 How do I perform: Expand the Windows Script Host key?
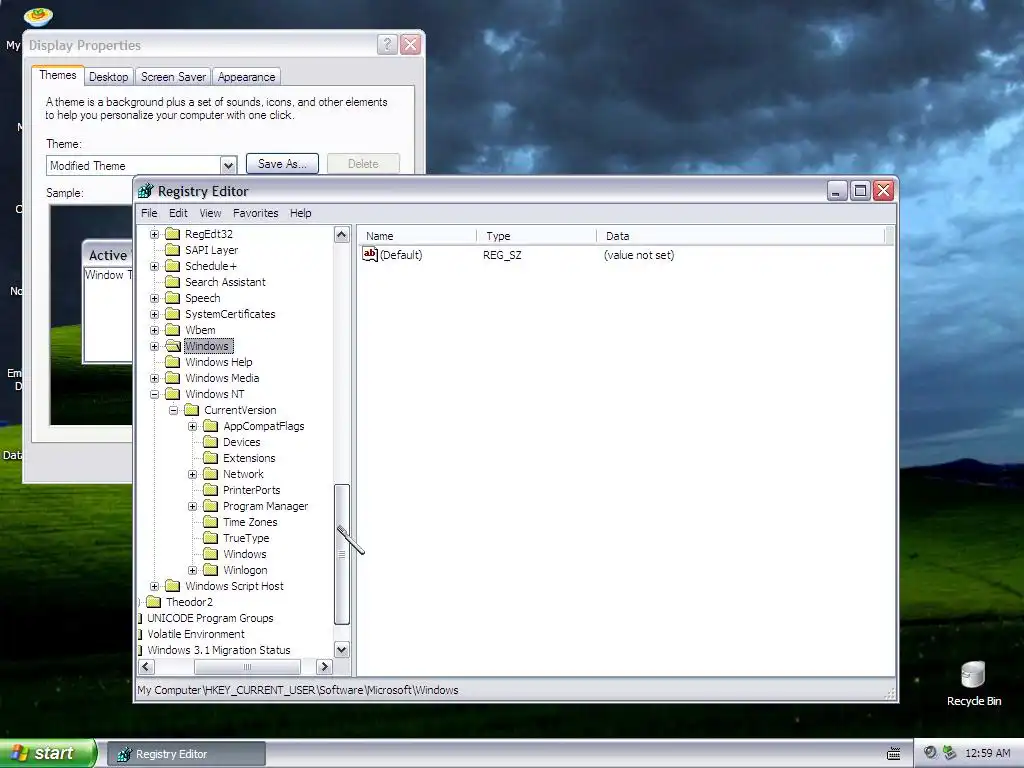pos(154,586)
